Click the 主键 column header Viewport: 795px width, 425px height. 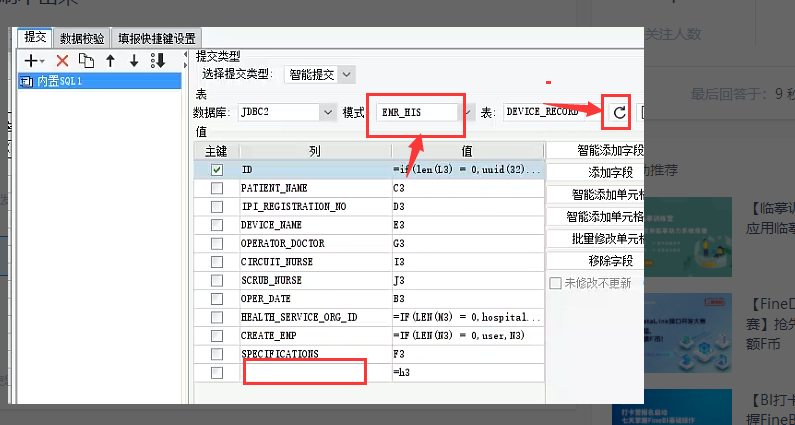tap(216, 151)
